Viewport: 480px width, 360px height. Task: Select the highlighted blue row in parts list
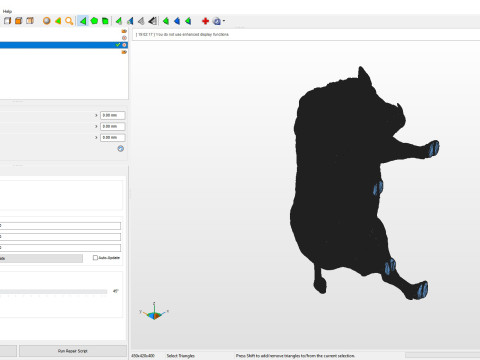[x=64, y=45]
